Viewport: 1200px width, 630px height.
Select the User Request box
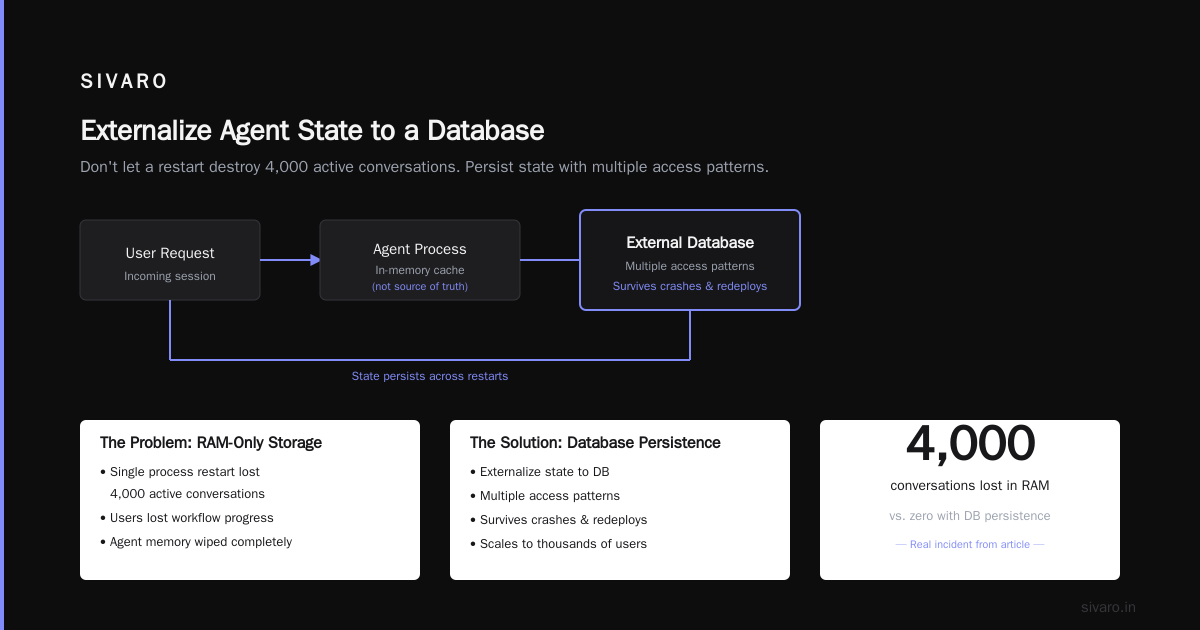tap(170, 260)
